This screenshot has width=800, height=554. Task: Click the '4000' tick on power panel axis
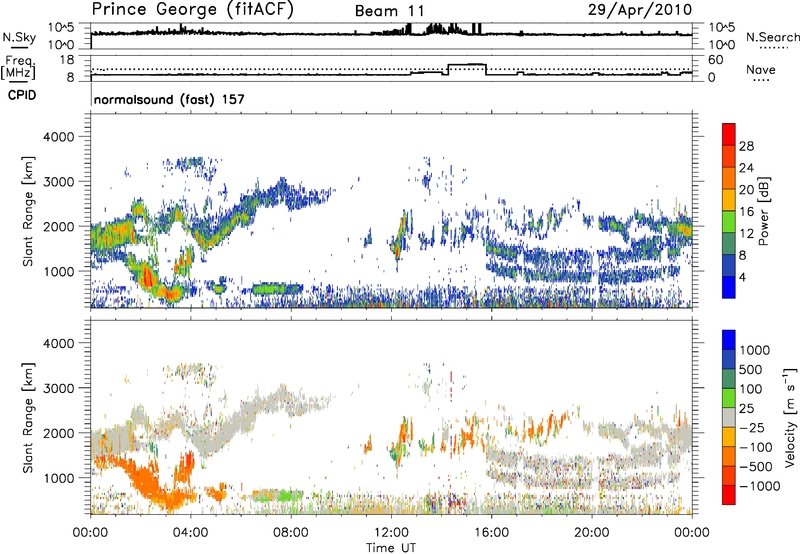point(58,137)
